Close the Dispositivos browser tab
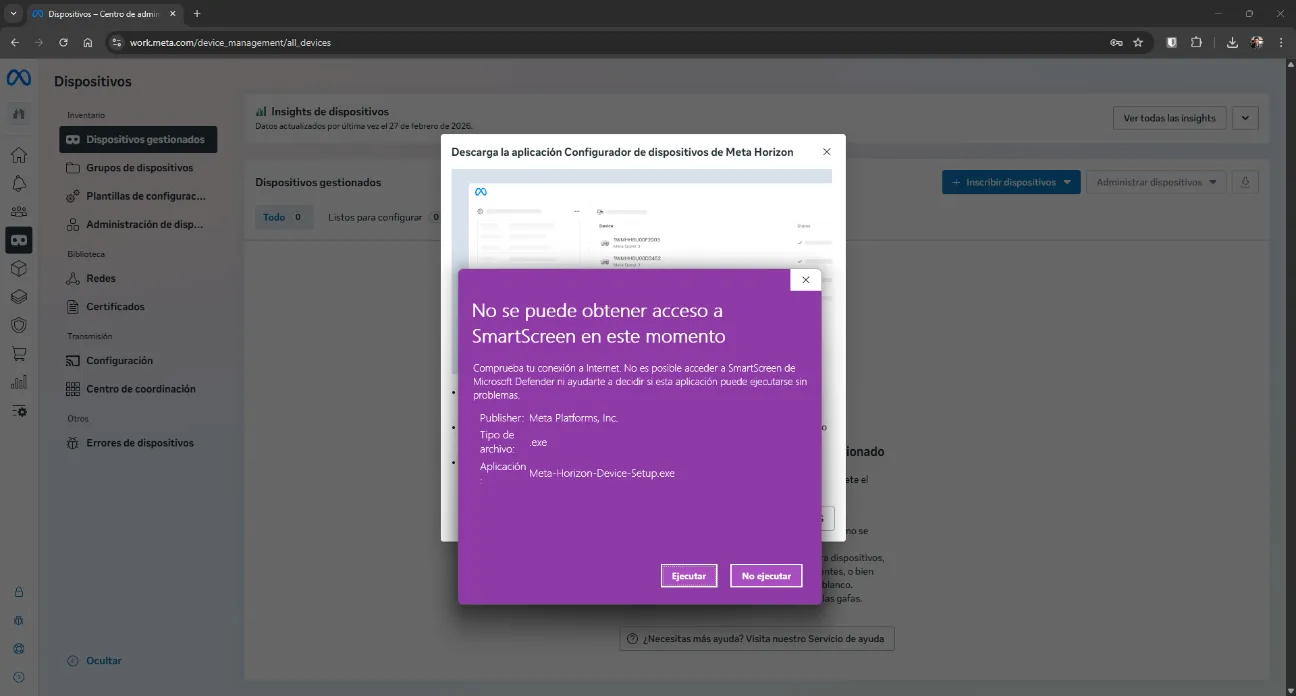The height and width of the screenshot is (696, 1296). tap(172, 14)
